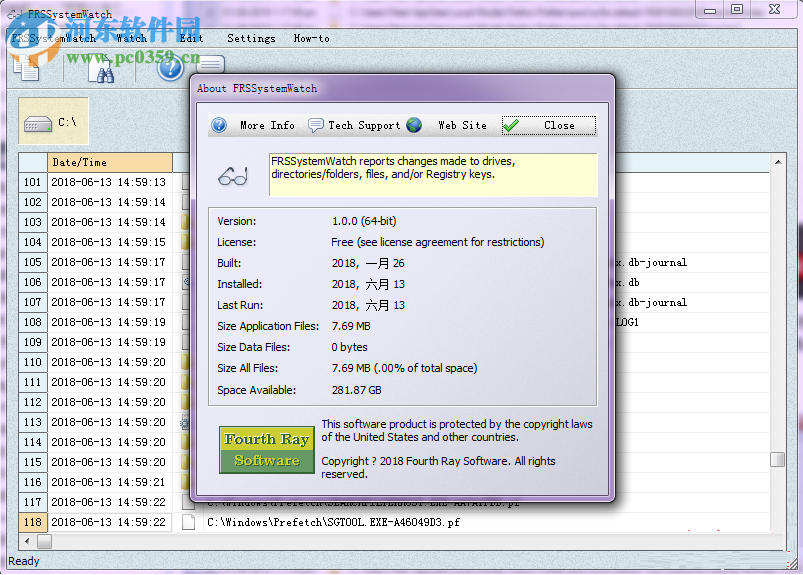Image resolution: width=803 pixels, height=575 pixels.
Task: Select row number 112
Action: click(x=33, y=402)
